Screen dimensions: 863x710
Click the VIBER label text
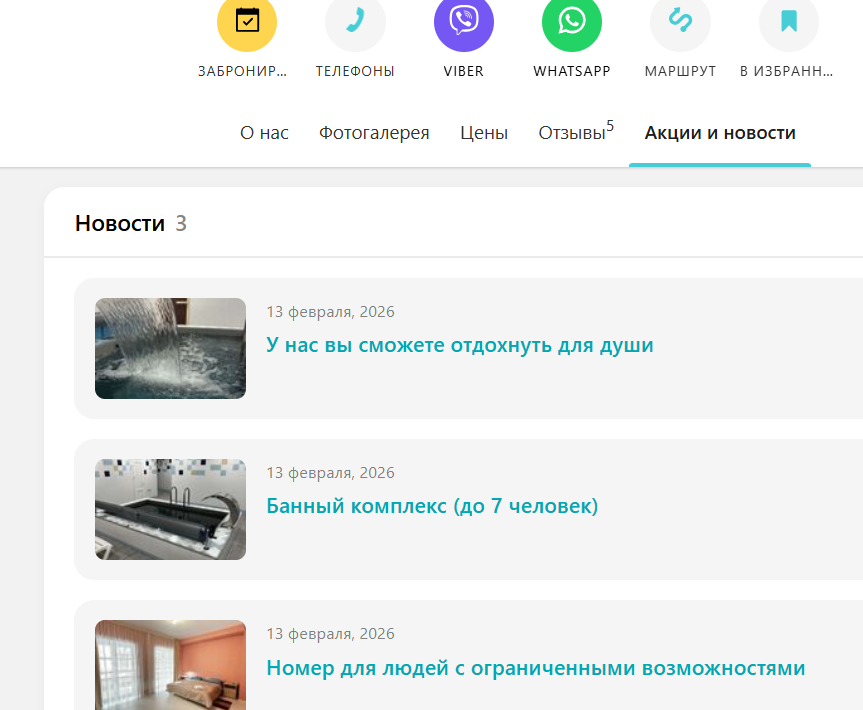[x=463, y=72]
